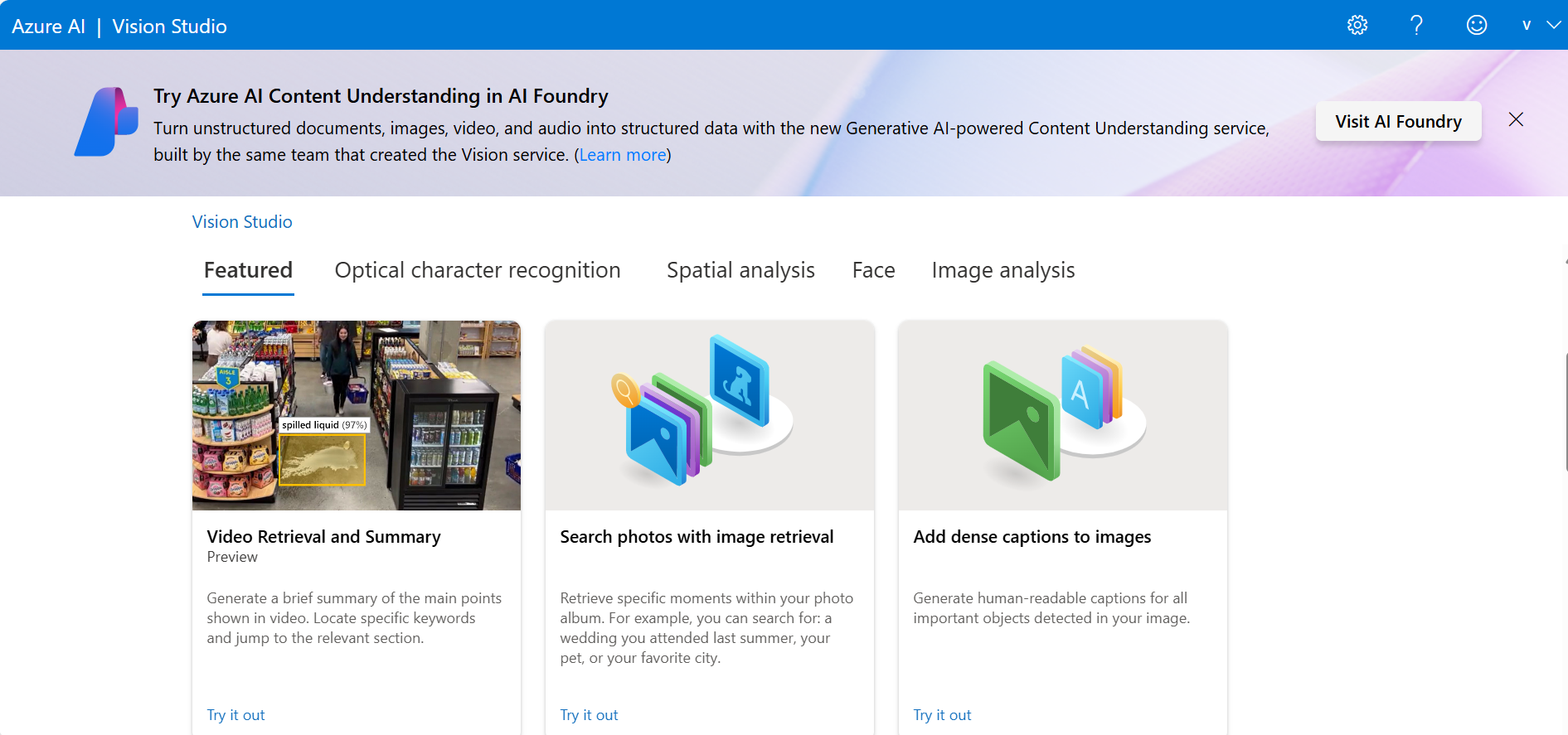Click the dense captions card illustration
Viewport: 1568px width, 735px height.
click(1063, 415)
